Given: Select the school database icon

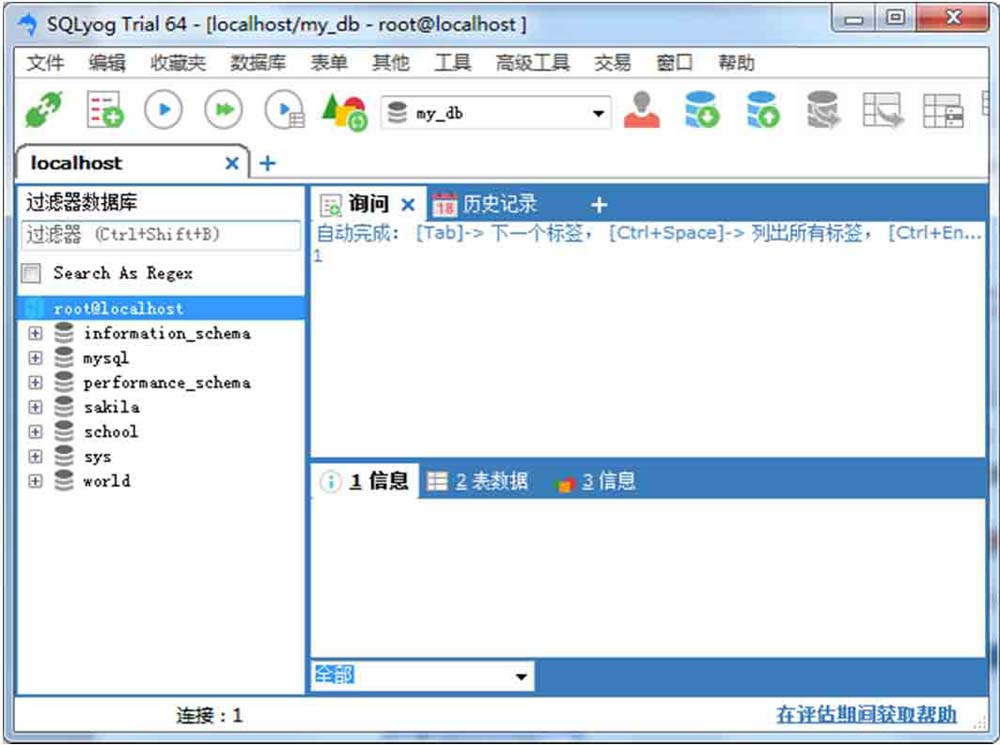Looking at the screenshot, I should point(64,431).
